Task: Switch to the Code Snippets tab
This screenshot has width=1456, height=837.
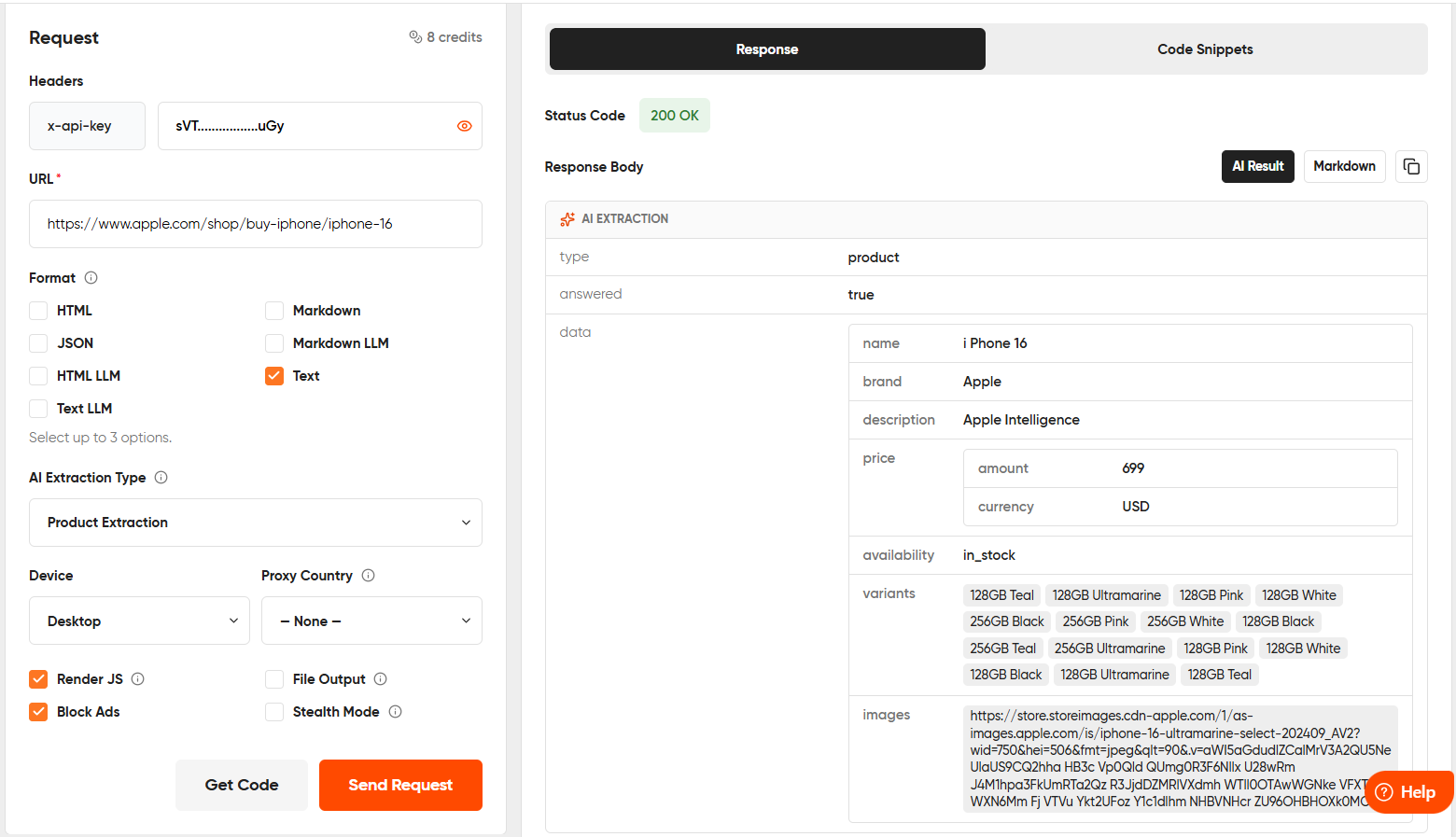Action: (1205, 49)
